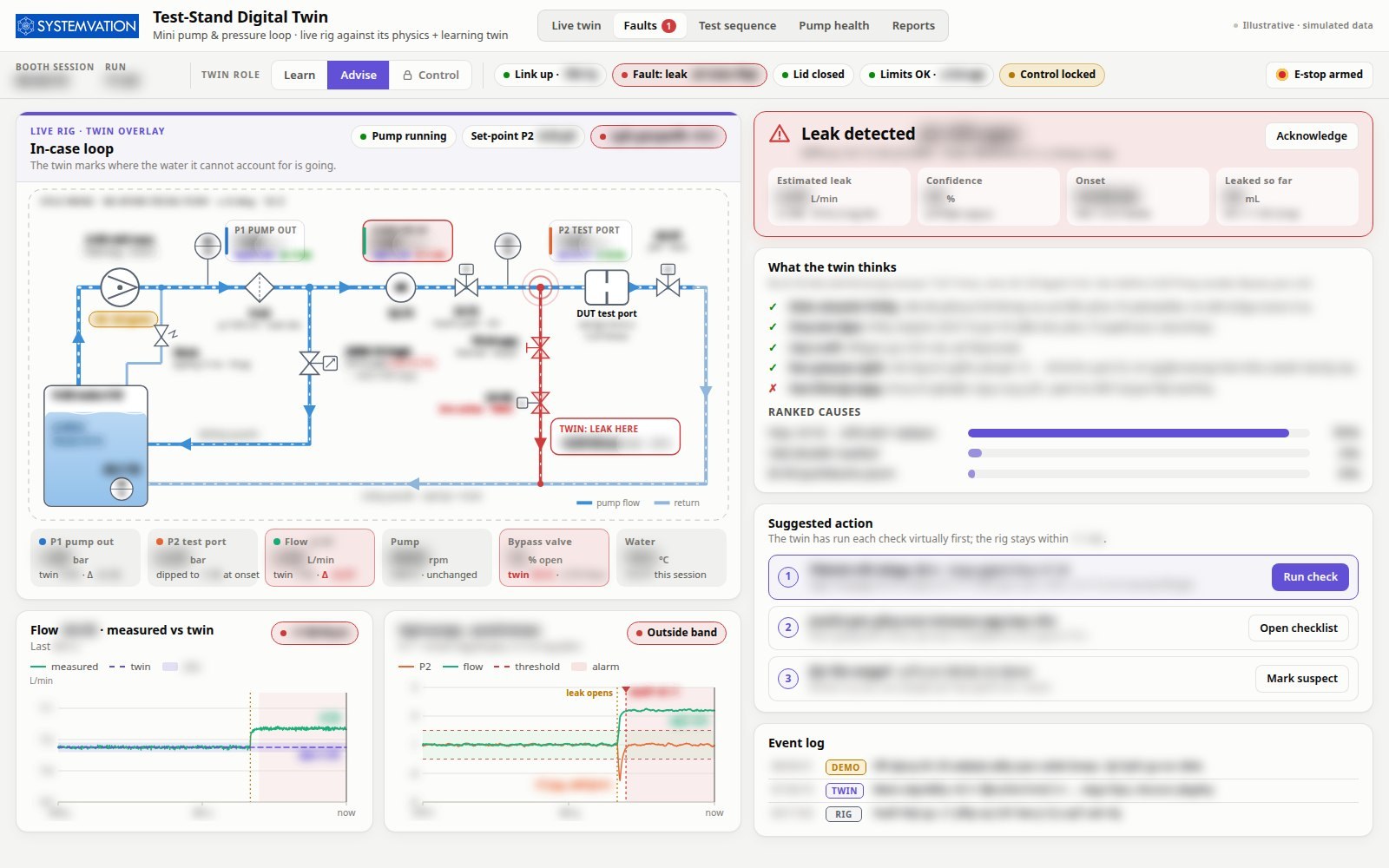Click the pulsing red leak marker on the pipe

540,287
